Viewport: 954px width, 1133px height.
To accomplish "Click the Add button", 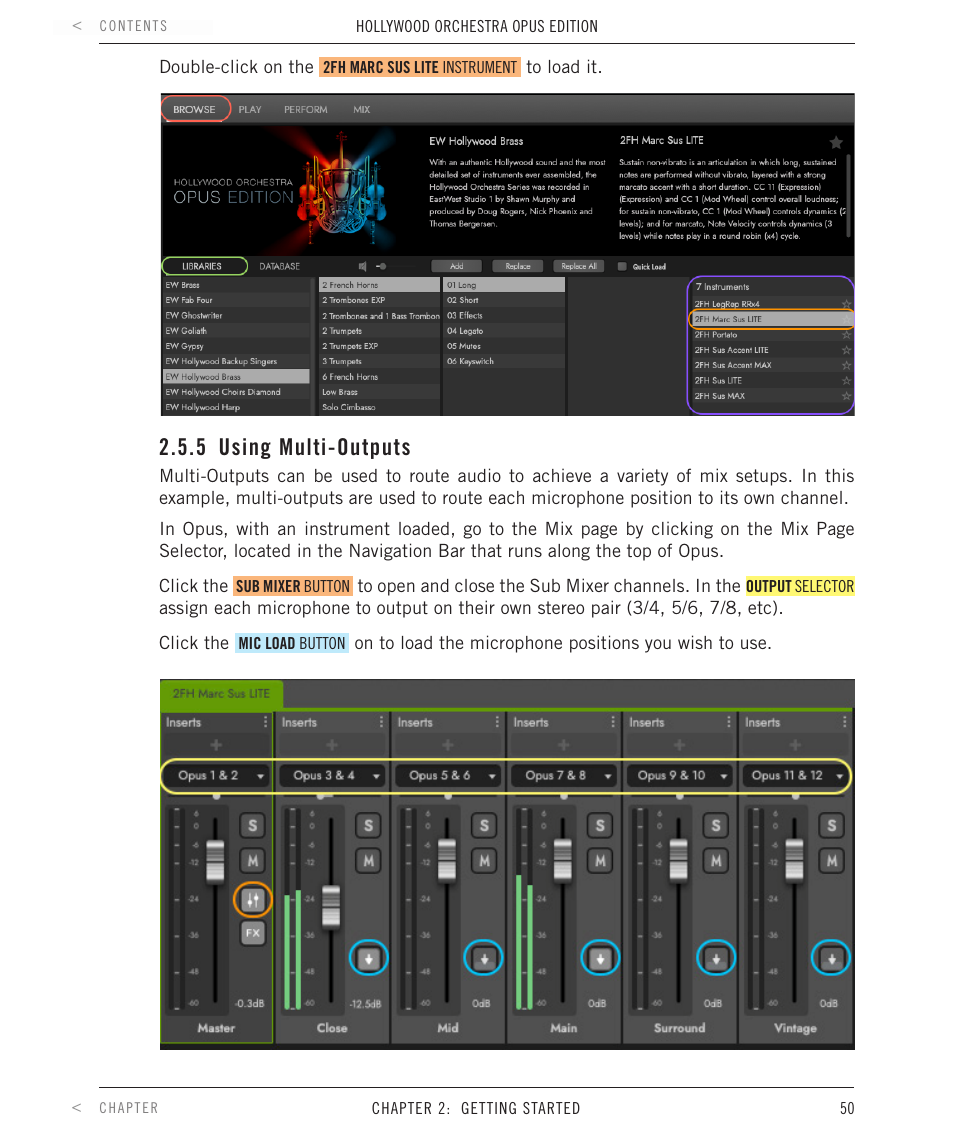I will [x=457, y=267].
